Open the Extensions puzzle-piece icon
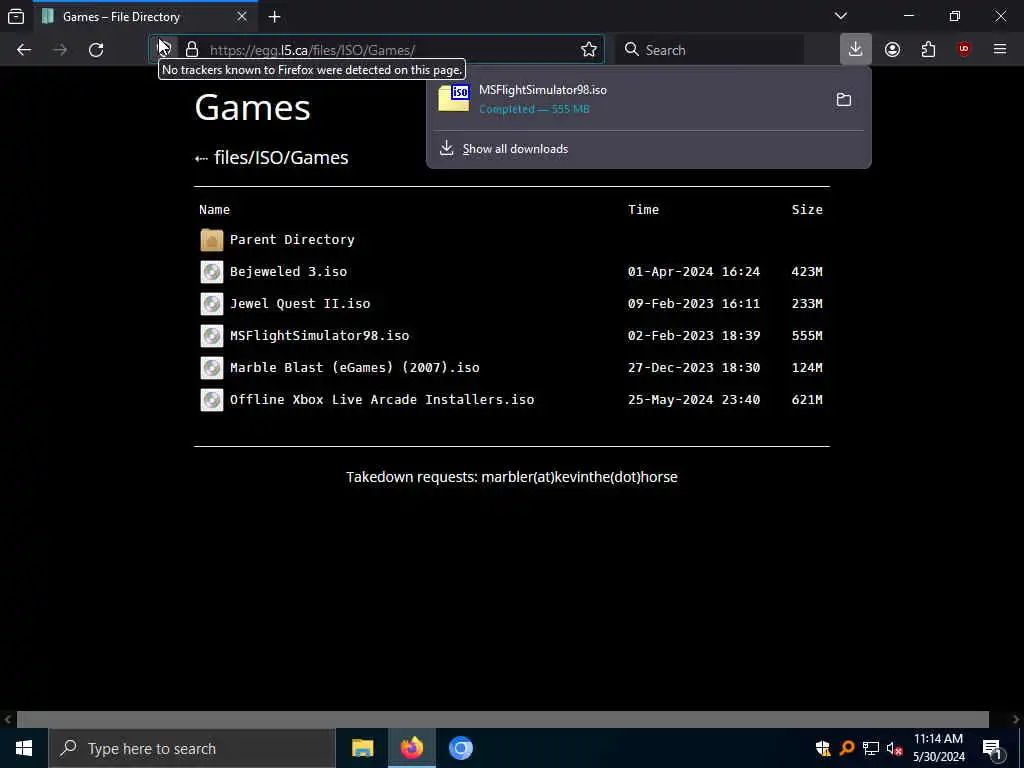Viewport: 1024px width, 768px height. pyautogui.click(x=928, y=50)
